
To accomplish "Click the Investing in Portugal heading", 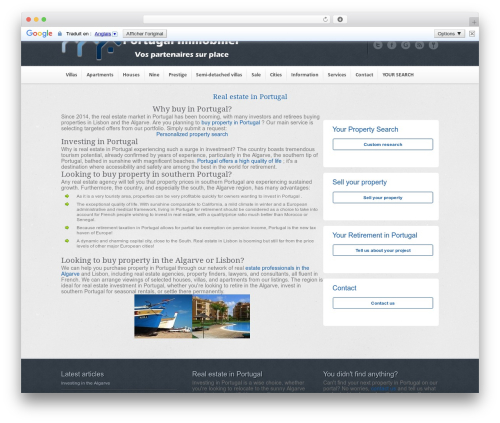I will (x=99, y=141).
